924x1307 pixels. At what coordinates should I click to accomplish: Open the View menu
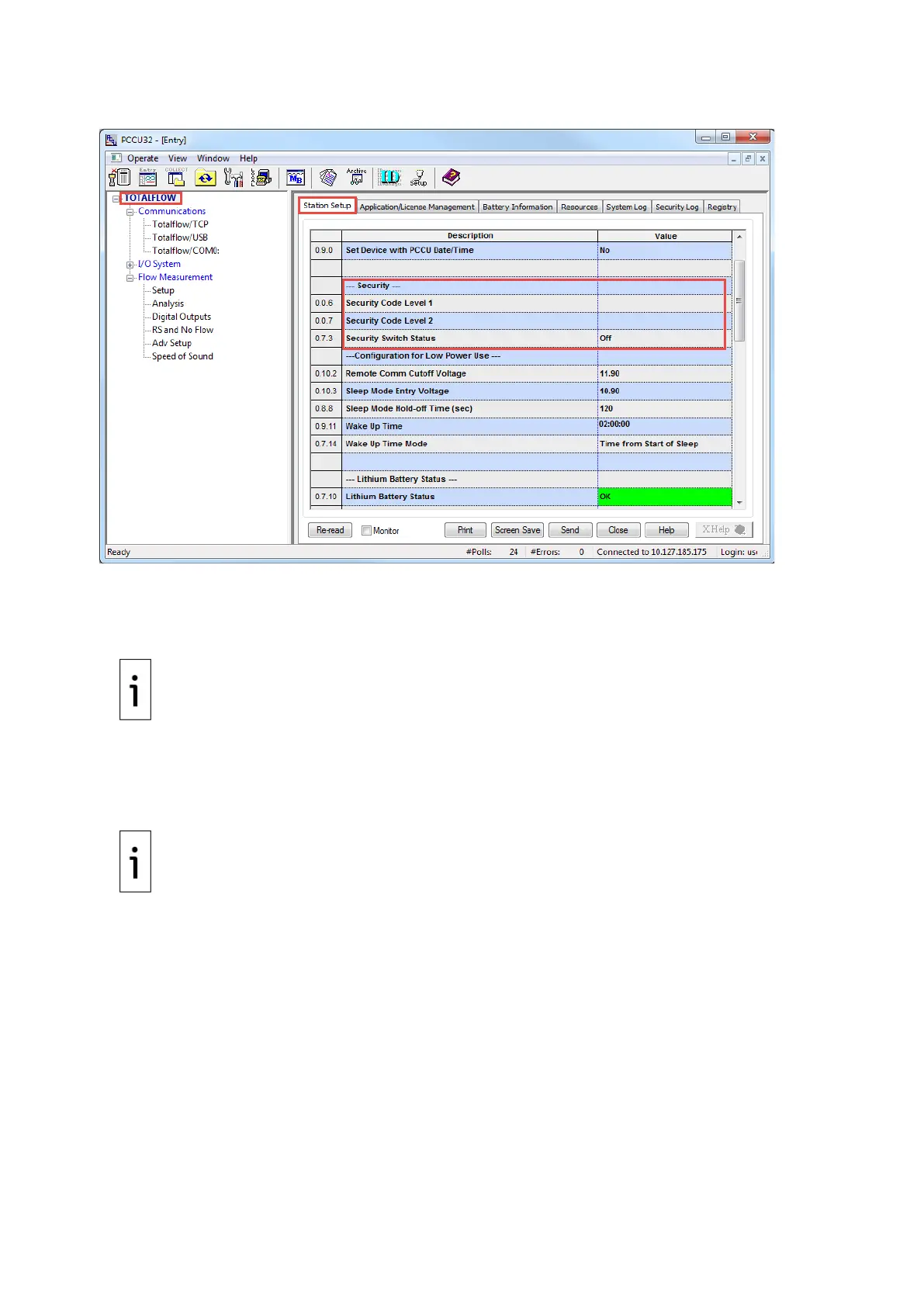click(178, 158)
